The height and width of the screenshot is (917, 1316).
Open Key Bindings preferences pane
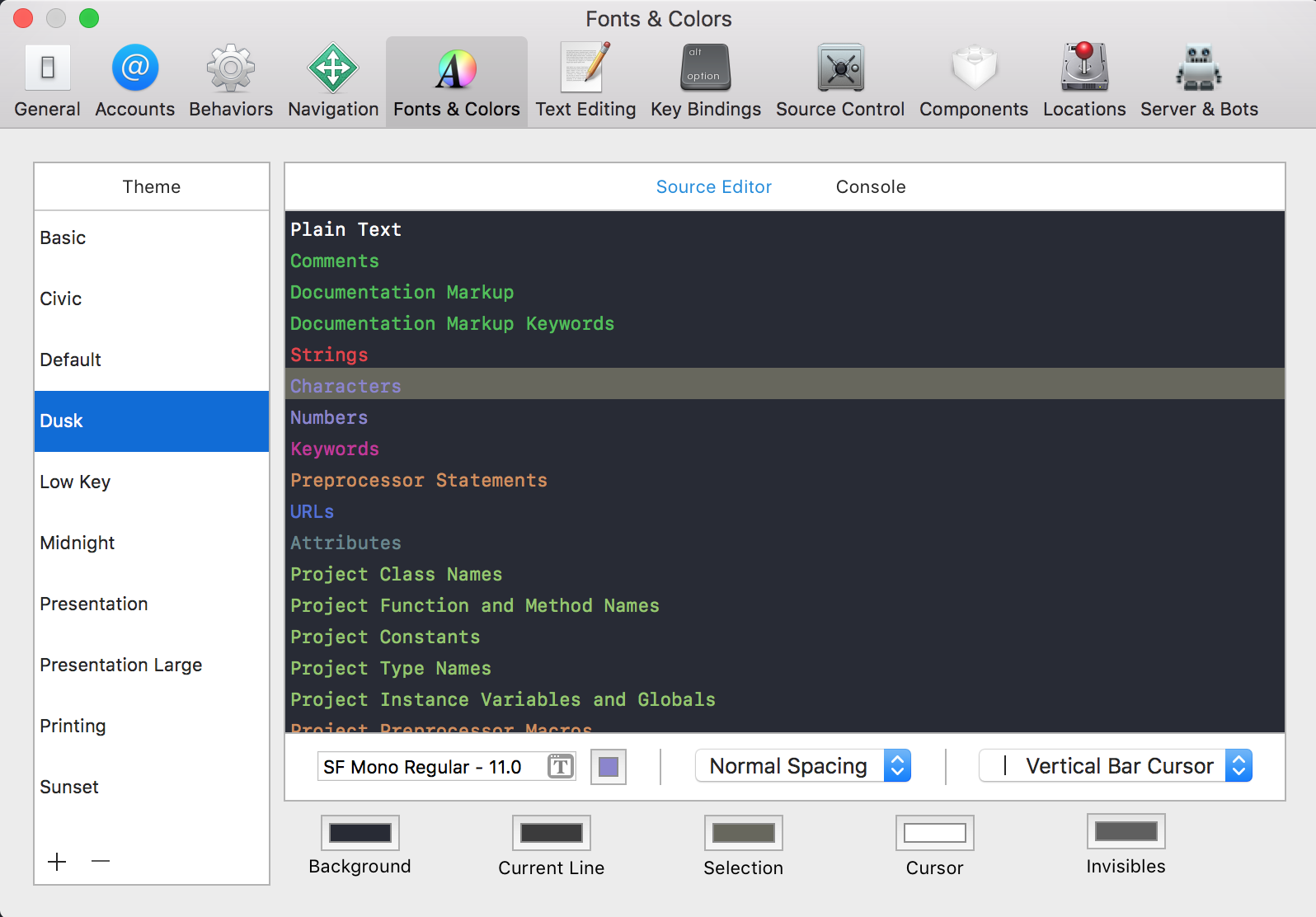pyautogui.click(x=706, y=82)
